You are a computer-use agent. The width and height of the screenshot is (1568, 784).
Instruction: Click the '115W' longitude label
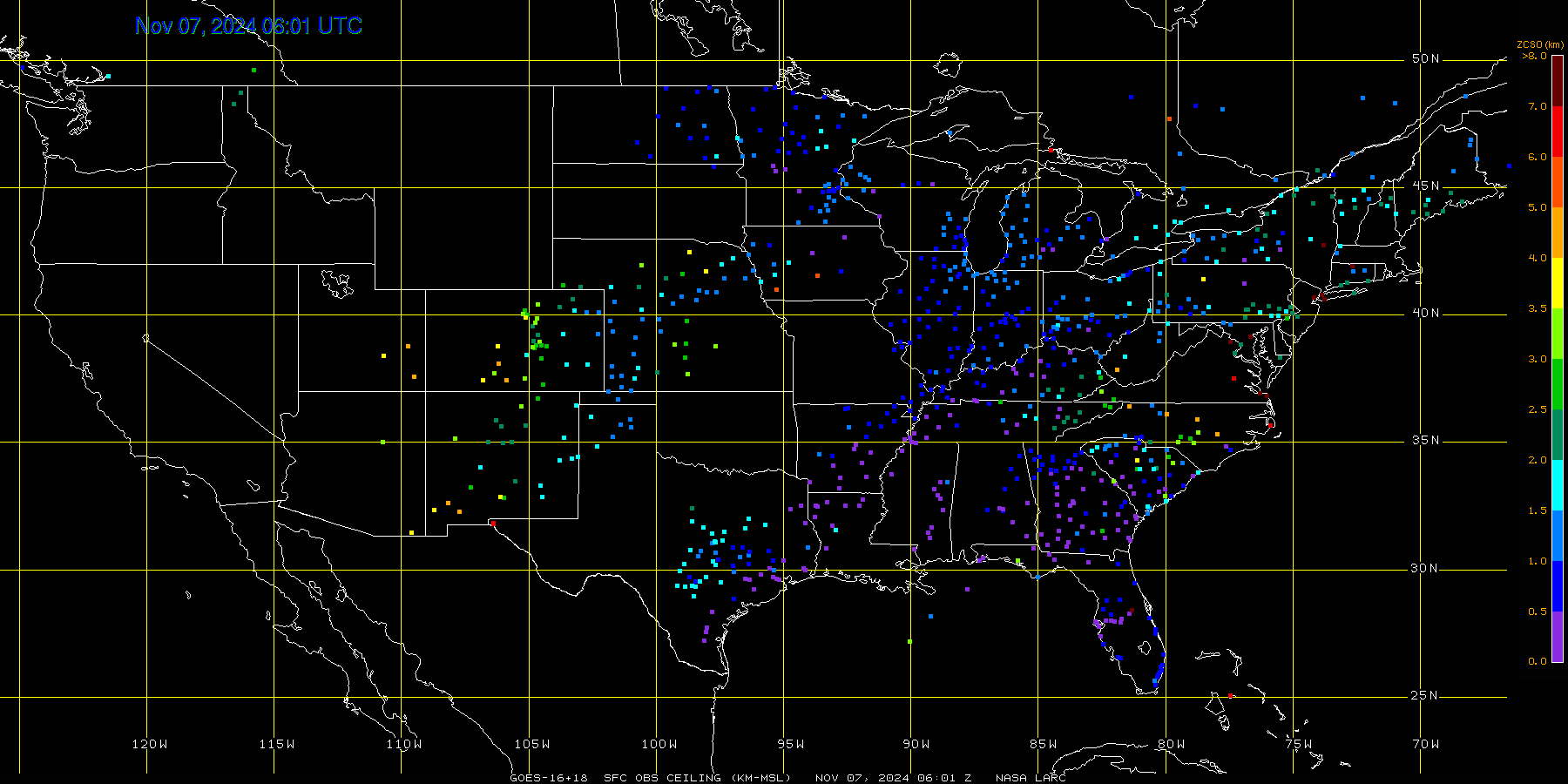[277, 744]
